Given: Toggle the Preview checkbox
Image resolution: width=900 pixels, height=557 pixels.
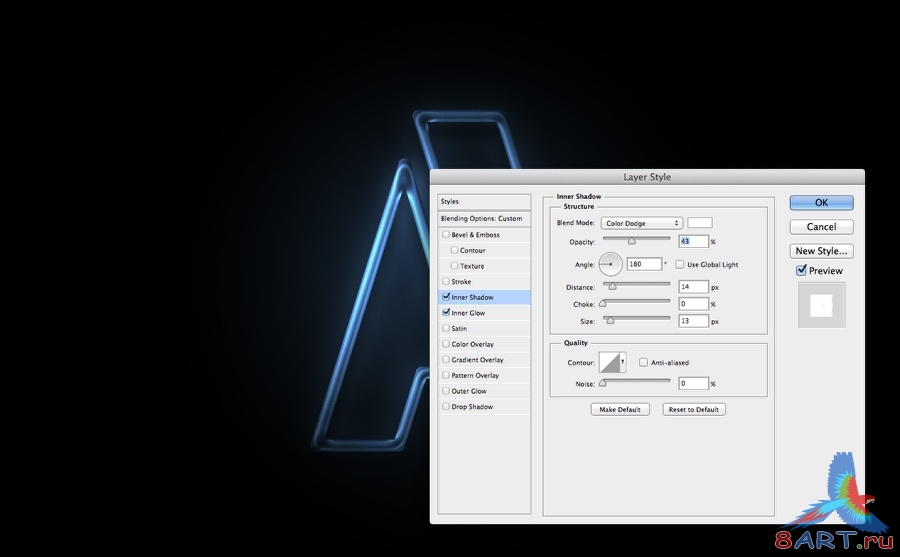Looking at the screenshot, I should [x=801, y=270].
